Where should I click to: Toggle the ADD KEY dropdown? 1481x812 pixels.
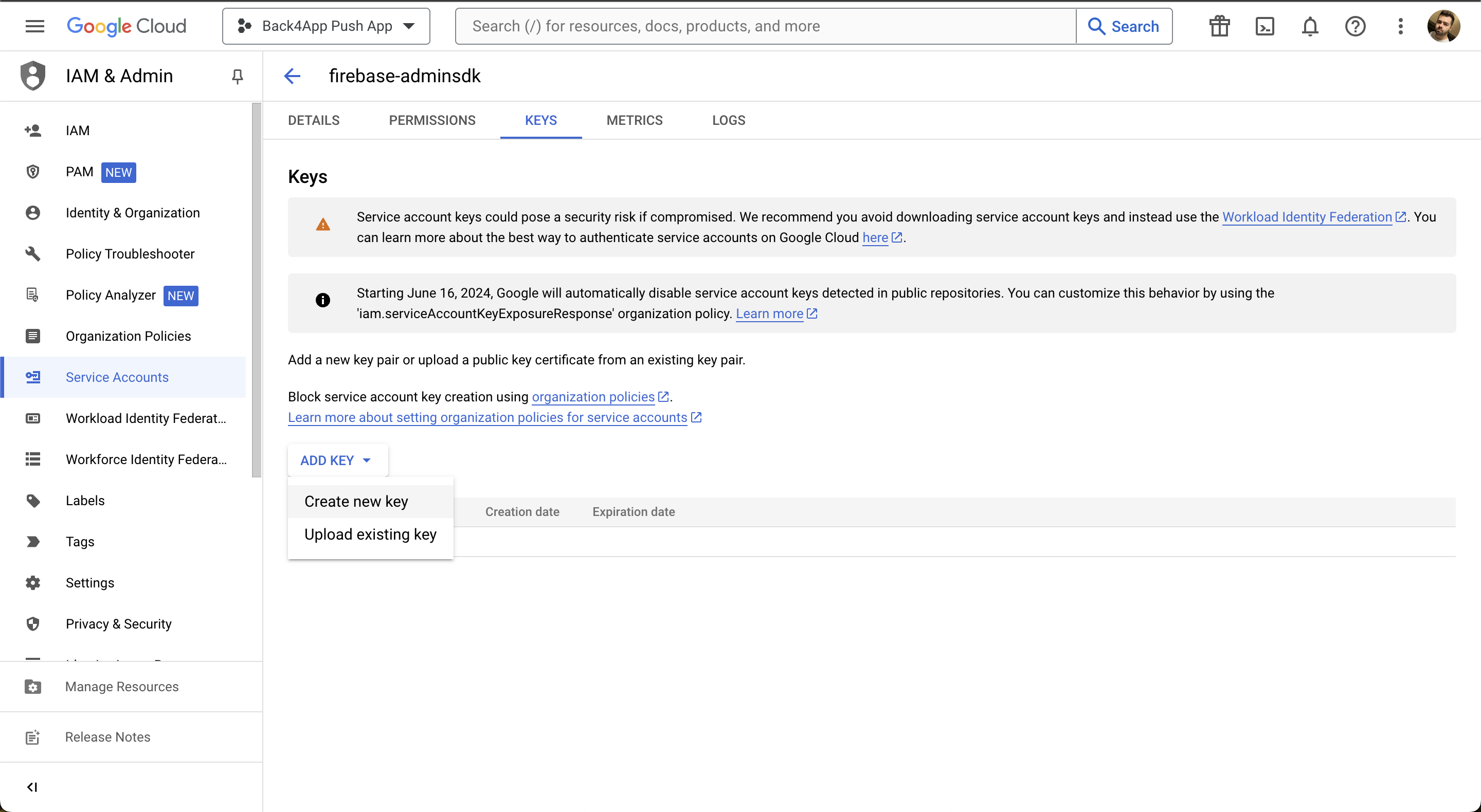pyautogui.click(x=337, y=460)
